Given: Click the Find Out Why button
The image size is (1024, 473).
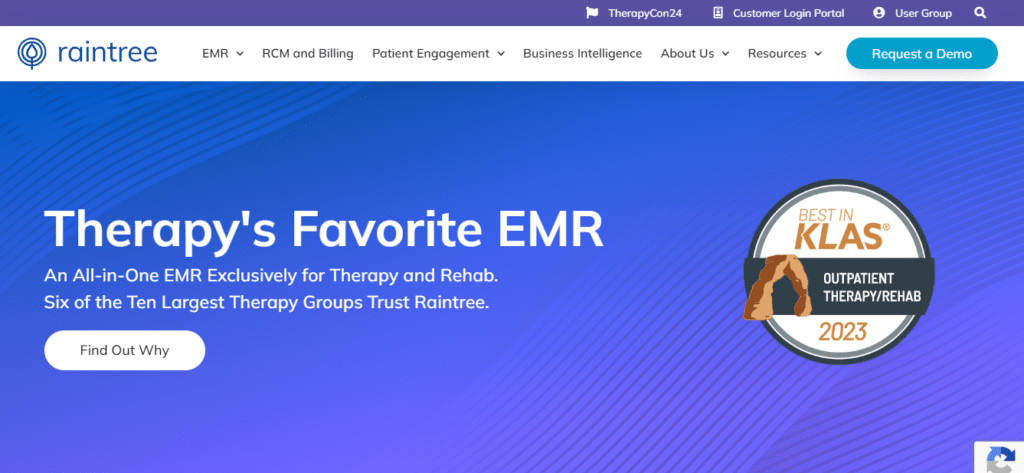Looking at the screenshot, I should point(125,350).
